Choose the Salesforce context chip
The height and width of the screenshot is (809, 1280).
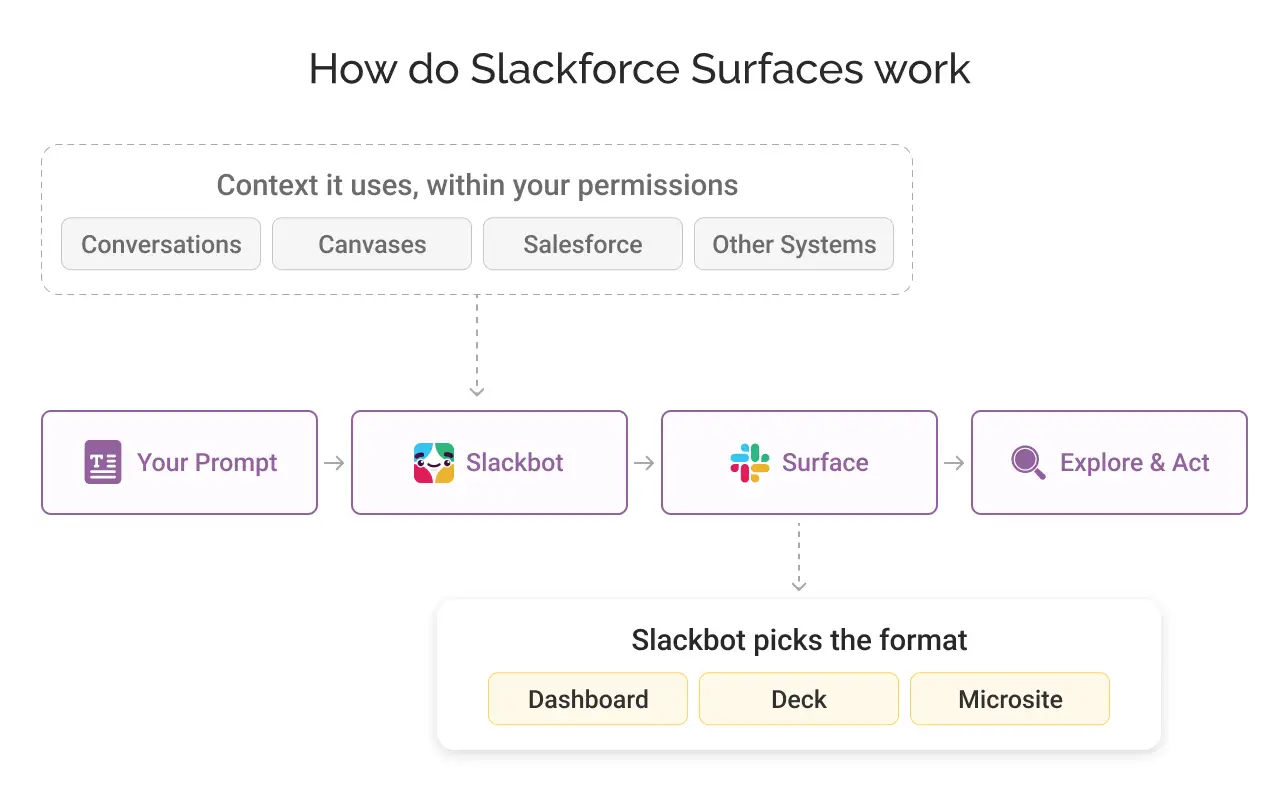[583, 244]
